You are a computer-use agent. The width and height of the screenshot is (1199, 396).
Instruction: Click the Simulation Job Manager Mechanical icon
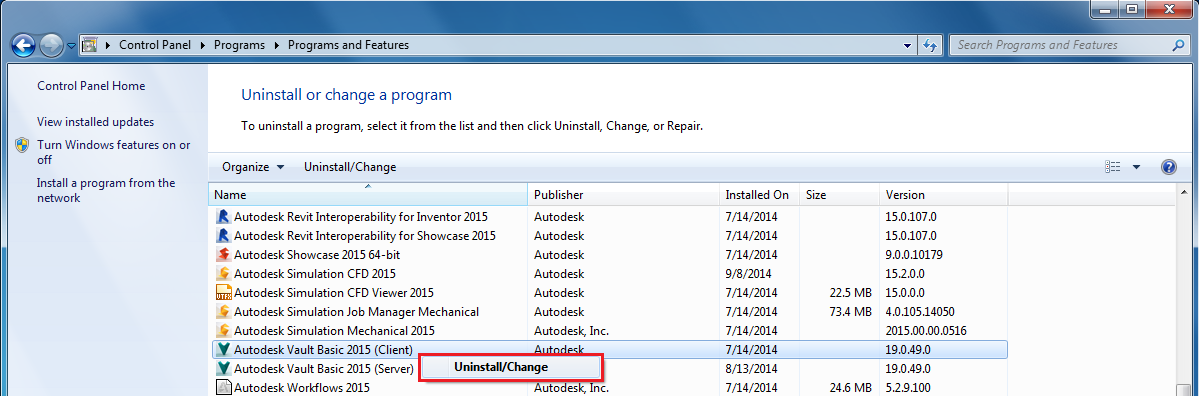(x=223, y=312)
